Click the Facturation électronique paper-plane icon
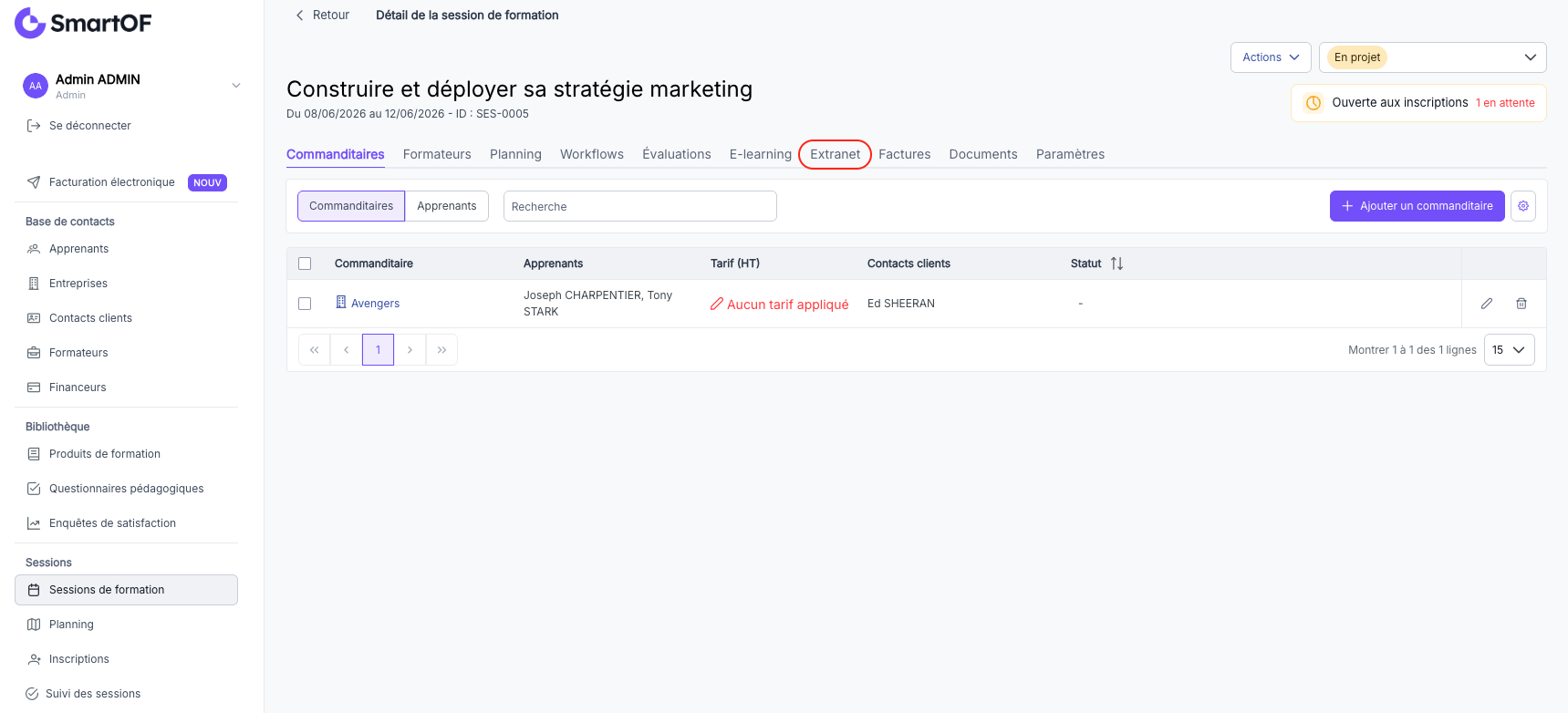This screenshot has height=713, width=1568. (34, 182)
